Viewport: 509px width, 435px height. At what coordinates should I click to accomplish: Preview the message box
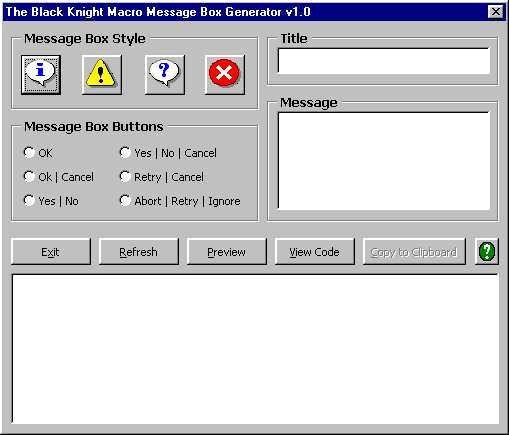tap(227, 252)
